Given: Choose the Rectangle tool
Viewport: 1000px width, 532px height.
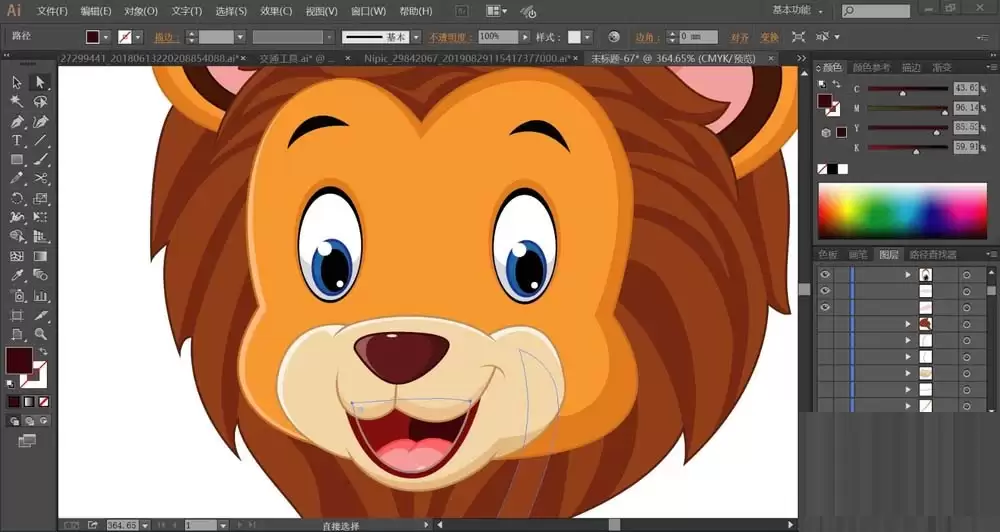Looking at the screenshot, I should (x=17, y=160).
